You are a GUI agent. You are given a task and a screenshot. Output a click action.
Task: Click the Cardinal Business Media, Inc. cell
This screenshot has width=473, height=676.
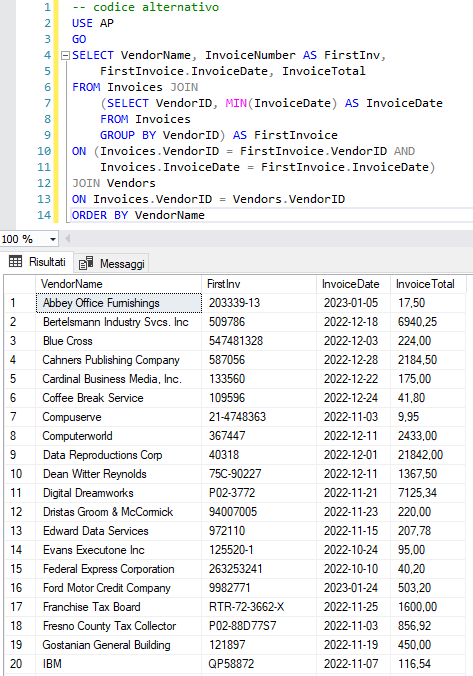119,379
